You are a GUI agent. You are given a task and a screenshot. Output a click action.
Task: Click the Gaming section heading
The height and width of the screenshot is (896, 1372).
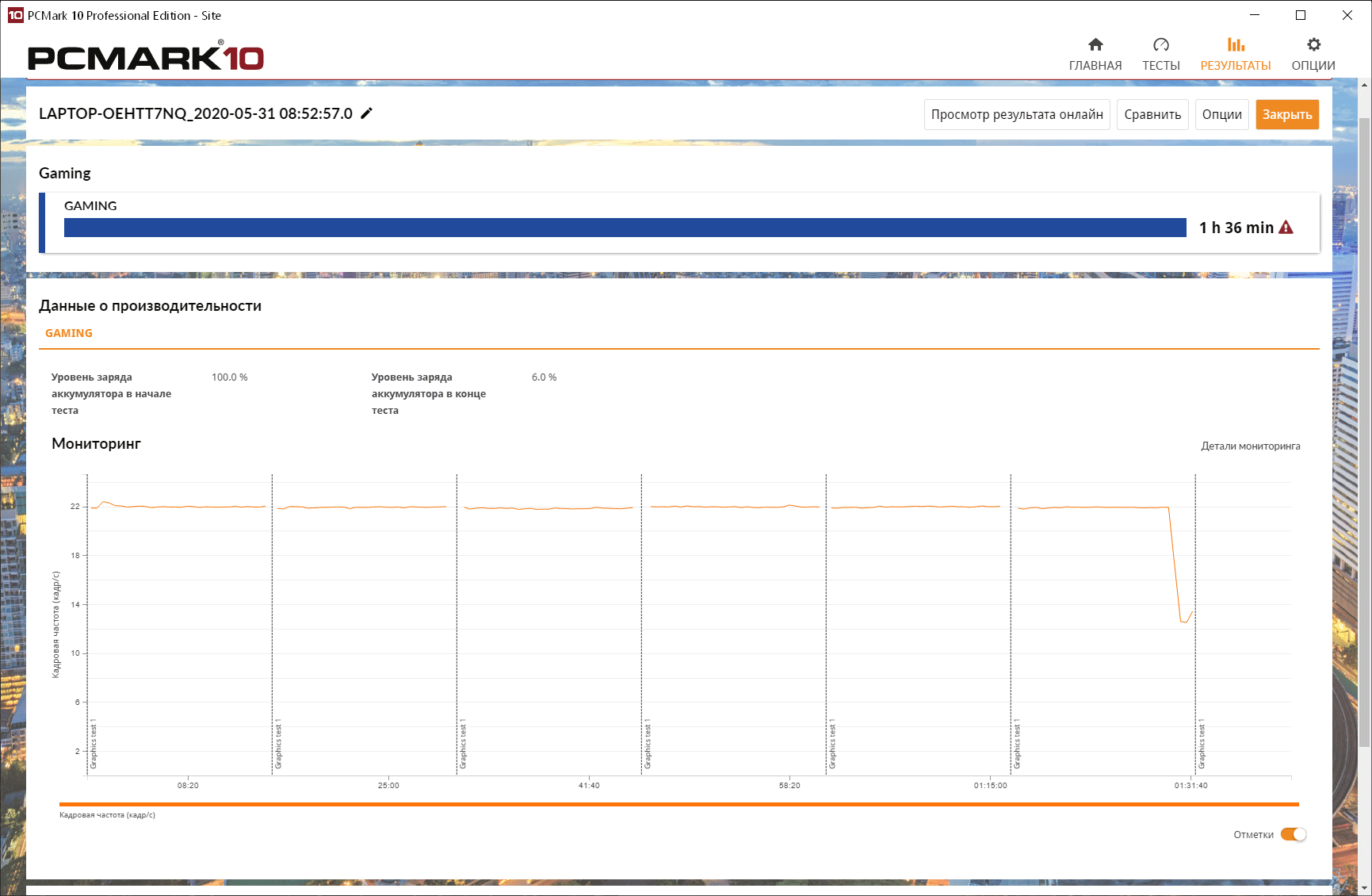65,173
